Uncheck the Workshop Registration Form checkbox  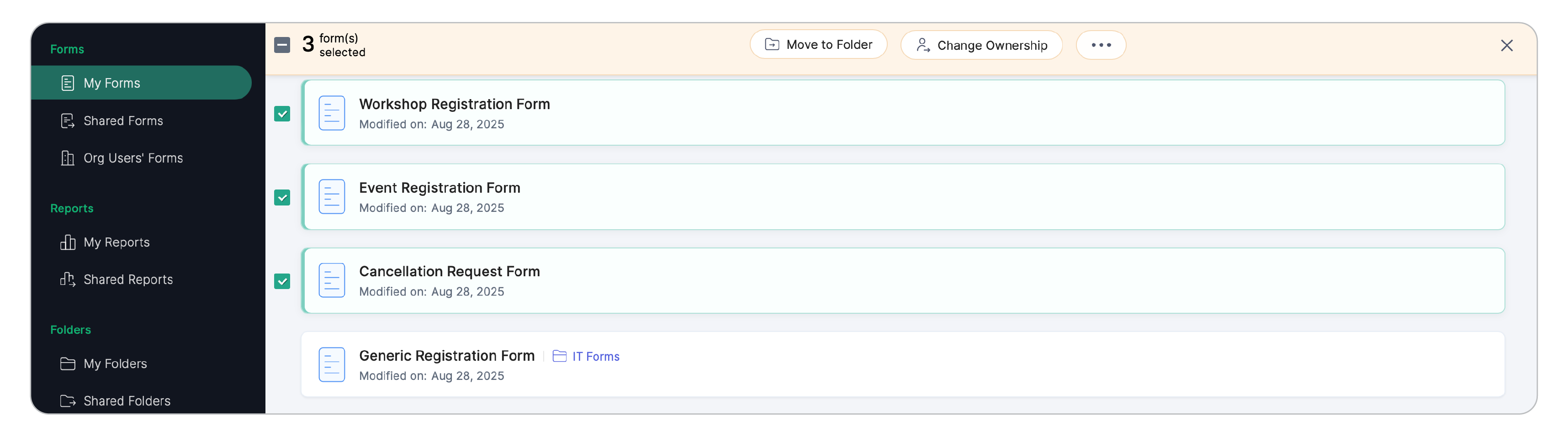pos(282,114)
